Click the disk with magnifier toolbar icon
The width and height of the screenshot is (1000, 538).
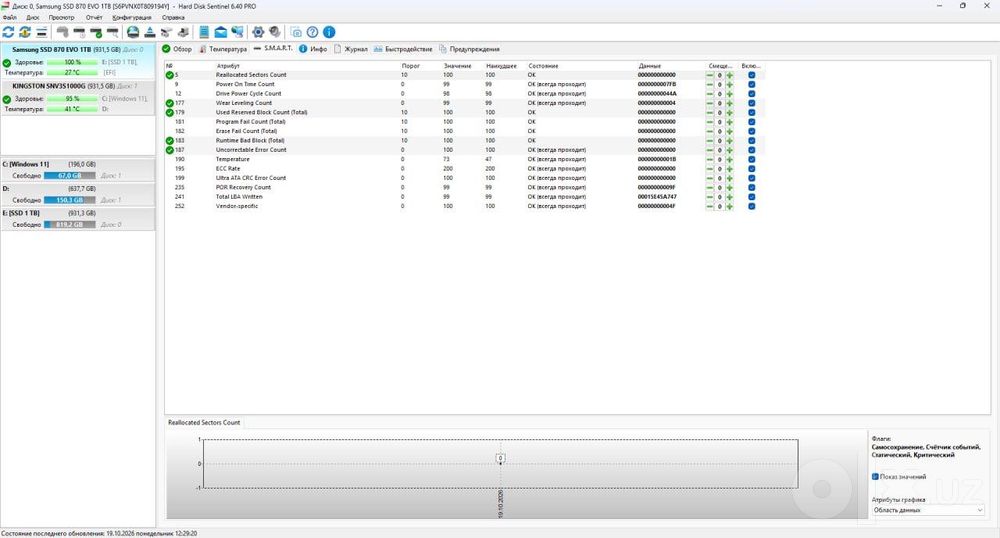pos(112,32)
